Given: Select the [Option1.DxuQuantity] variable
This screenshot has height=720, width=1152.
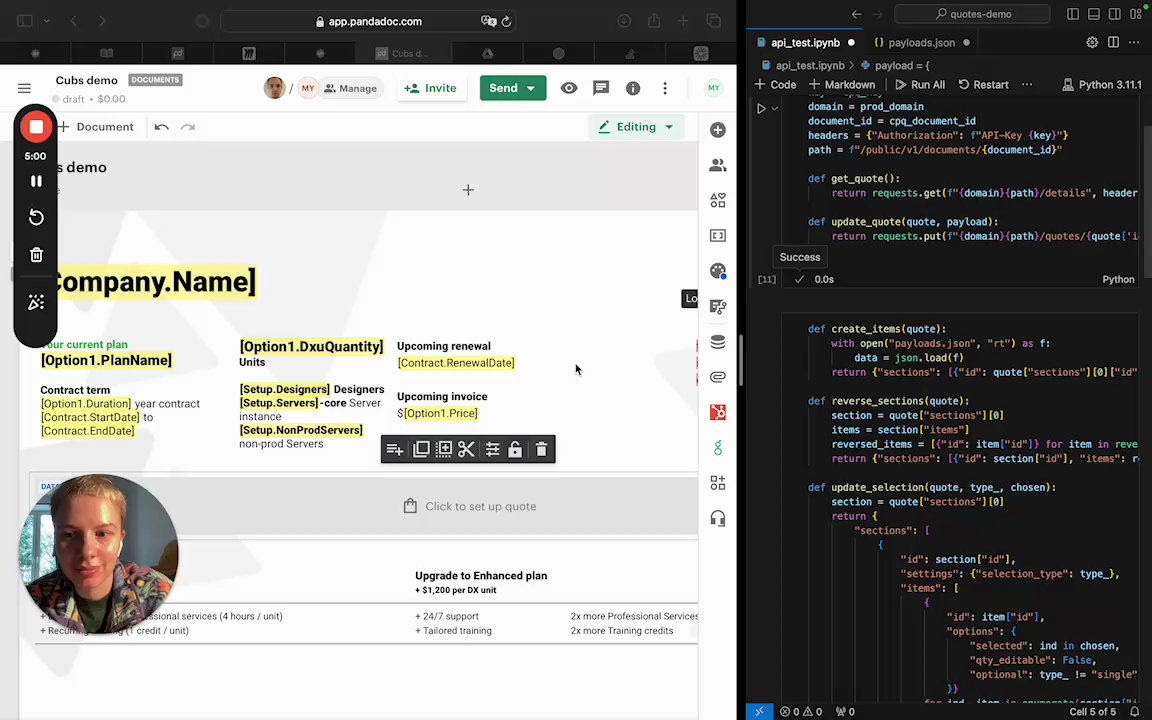Looking at the screenshot, I should click(312, 347).
